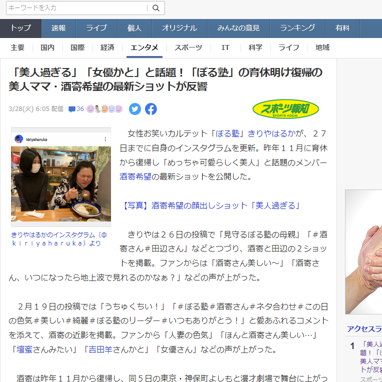This screenshot has height=382, width=382.
Task: Open the アクセスランキング heading
Action: click(x=364, y=329)
